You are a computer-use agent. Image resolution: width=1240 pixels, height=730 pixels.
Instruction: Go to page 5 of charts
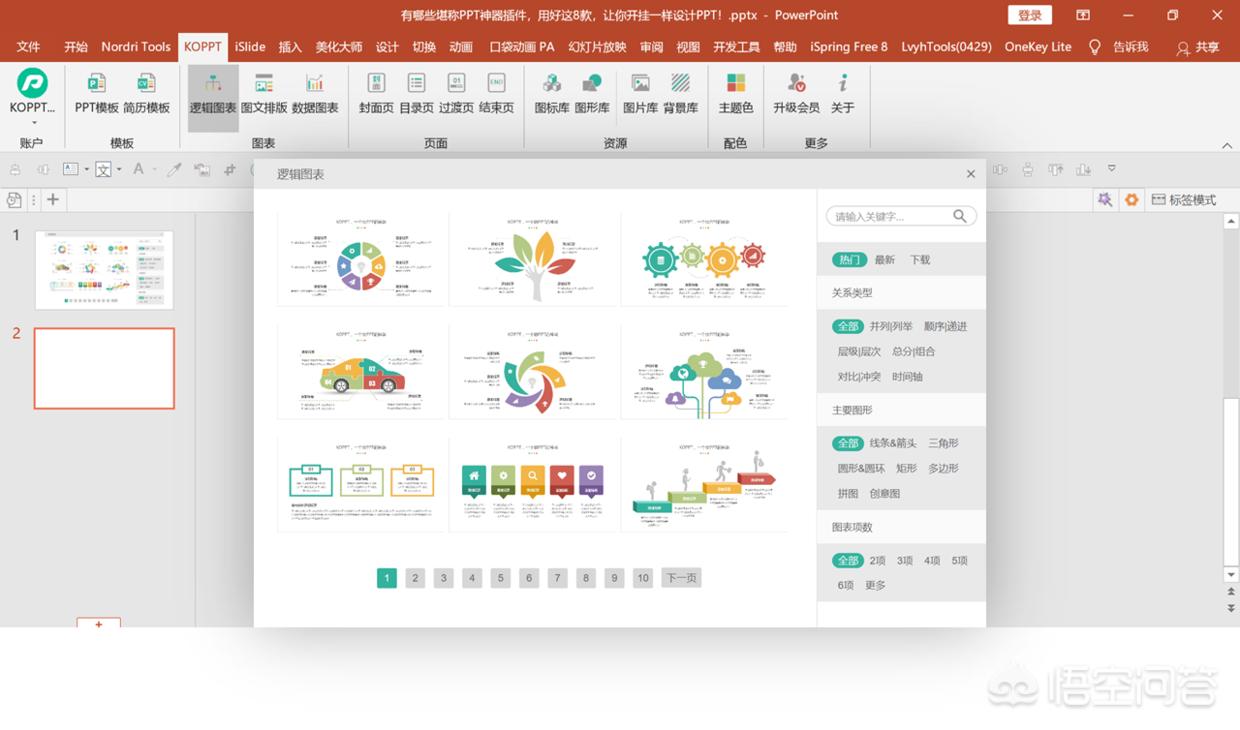(501, 578)
